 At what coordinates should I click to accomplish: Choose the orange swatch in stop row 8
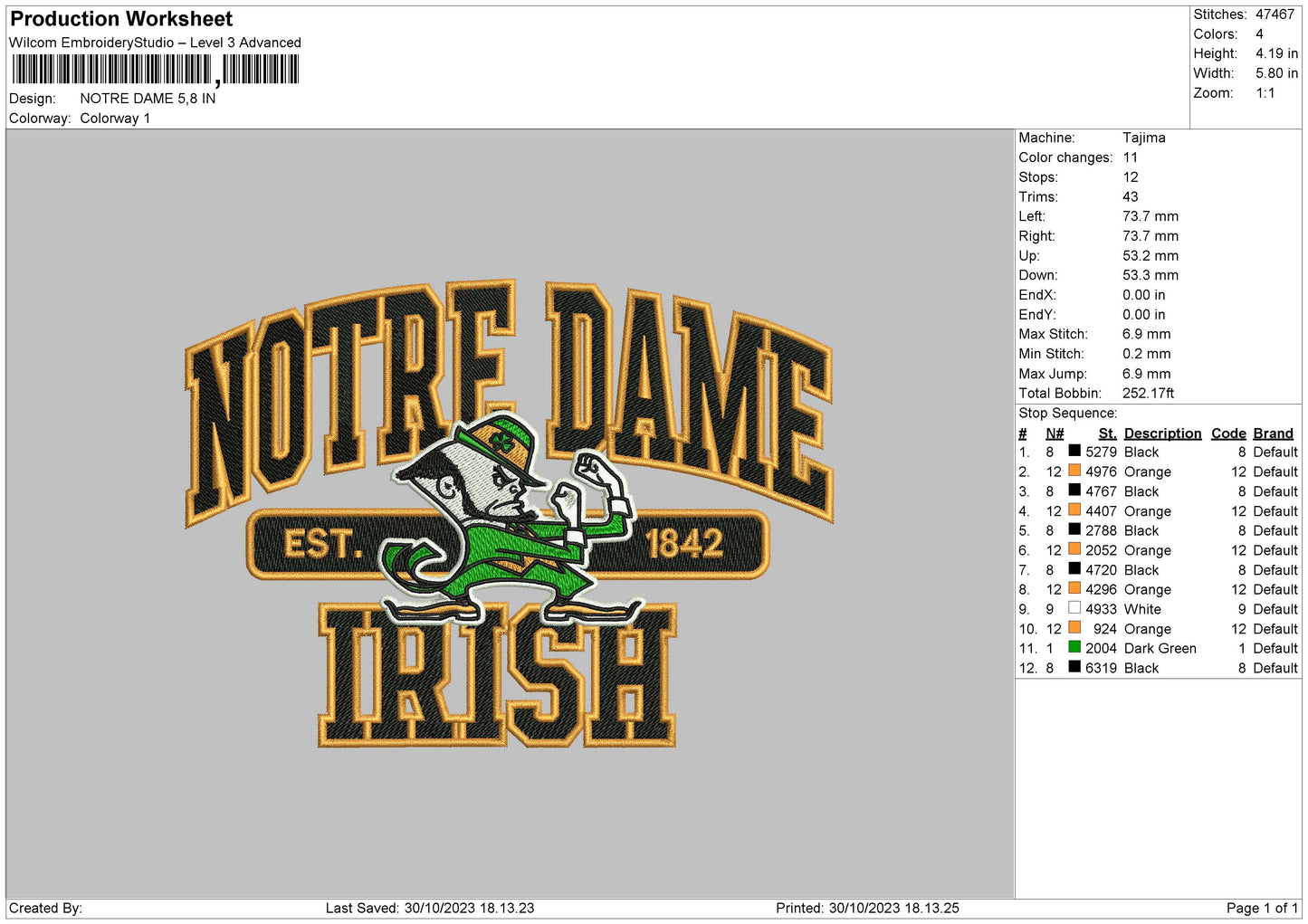click(1074, 588)
